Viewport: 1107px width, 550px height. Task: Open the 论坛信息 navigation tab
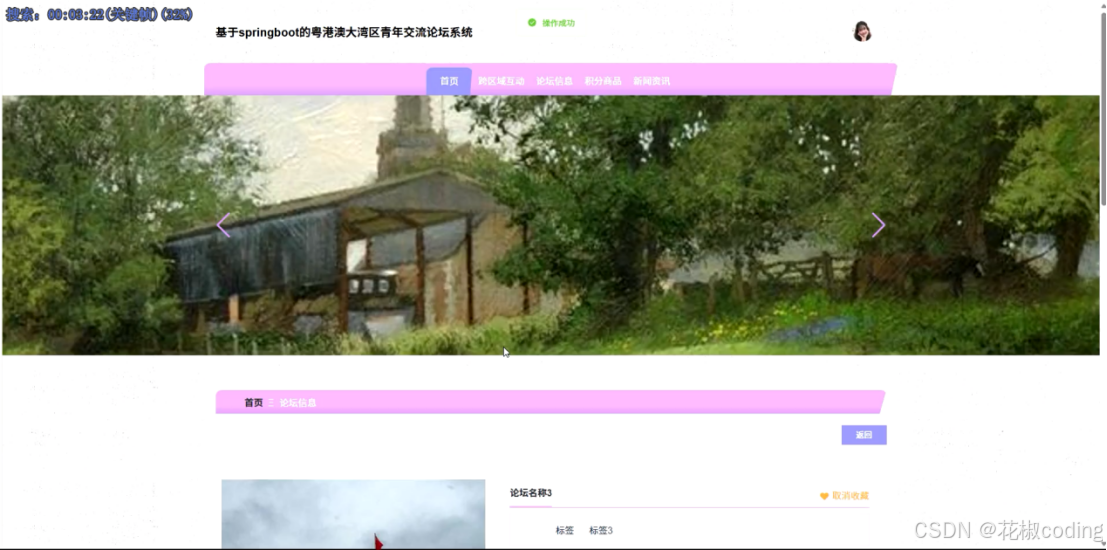pos(554,81)
